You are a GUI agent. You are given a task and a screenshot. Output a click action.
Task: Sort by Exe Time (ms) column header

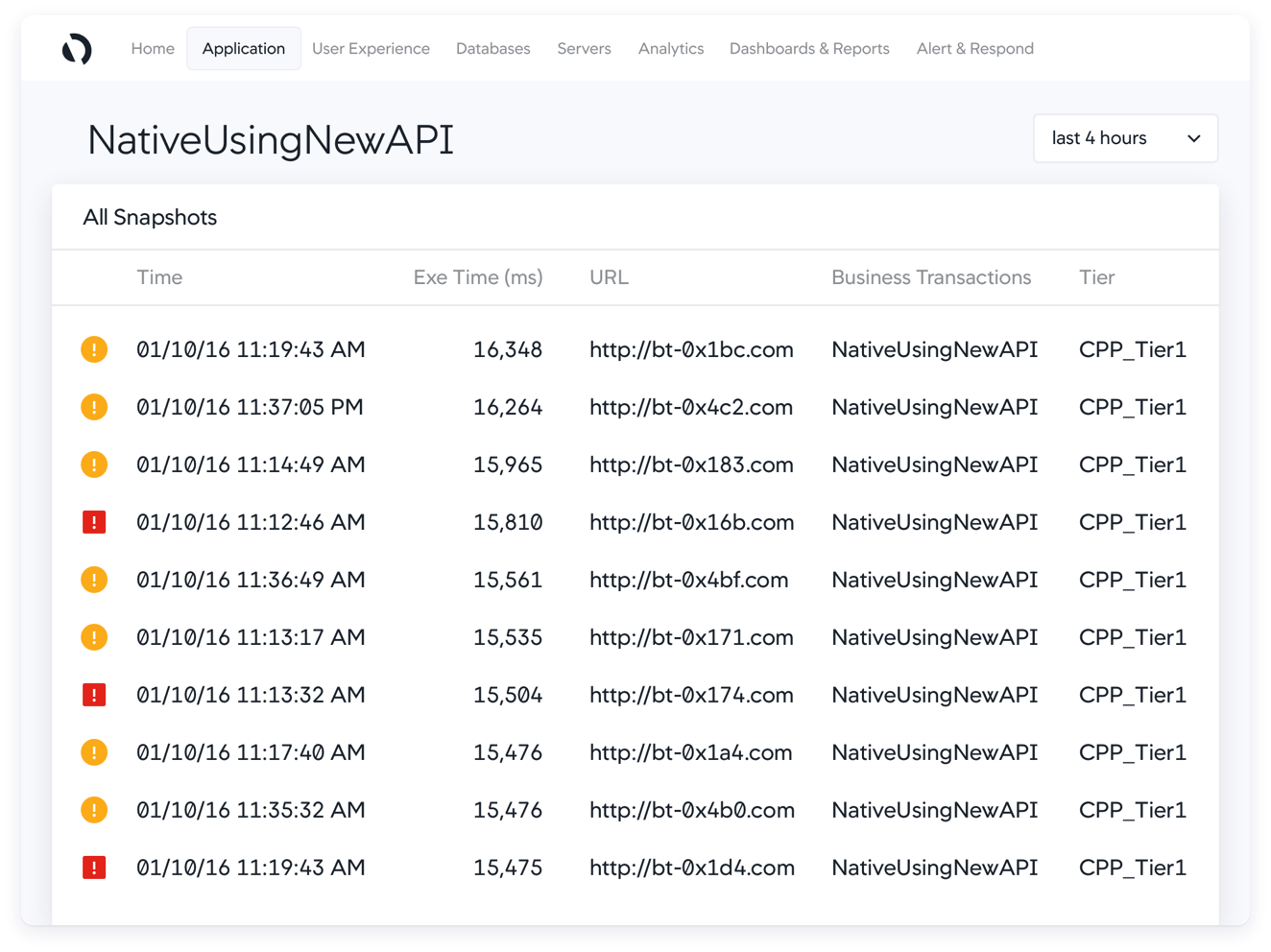coord(478,277)
